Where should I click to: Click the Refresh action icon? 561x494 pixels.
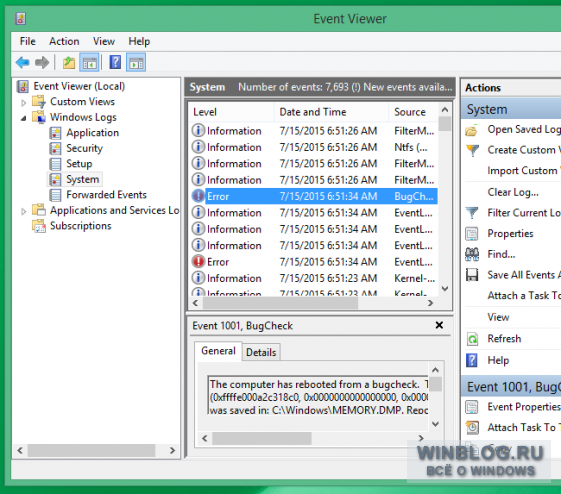[x=472, y=339]
